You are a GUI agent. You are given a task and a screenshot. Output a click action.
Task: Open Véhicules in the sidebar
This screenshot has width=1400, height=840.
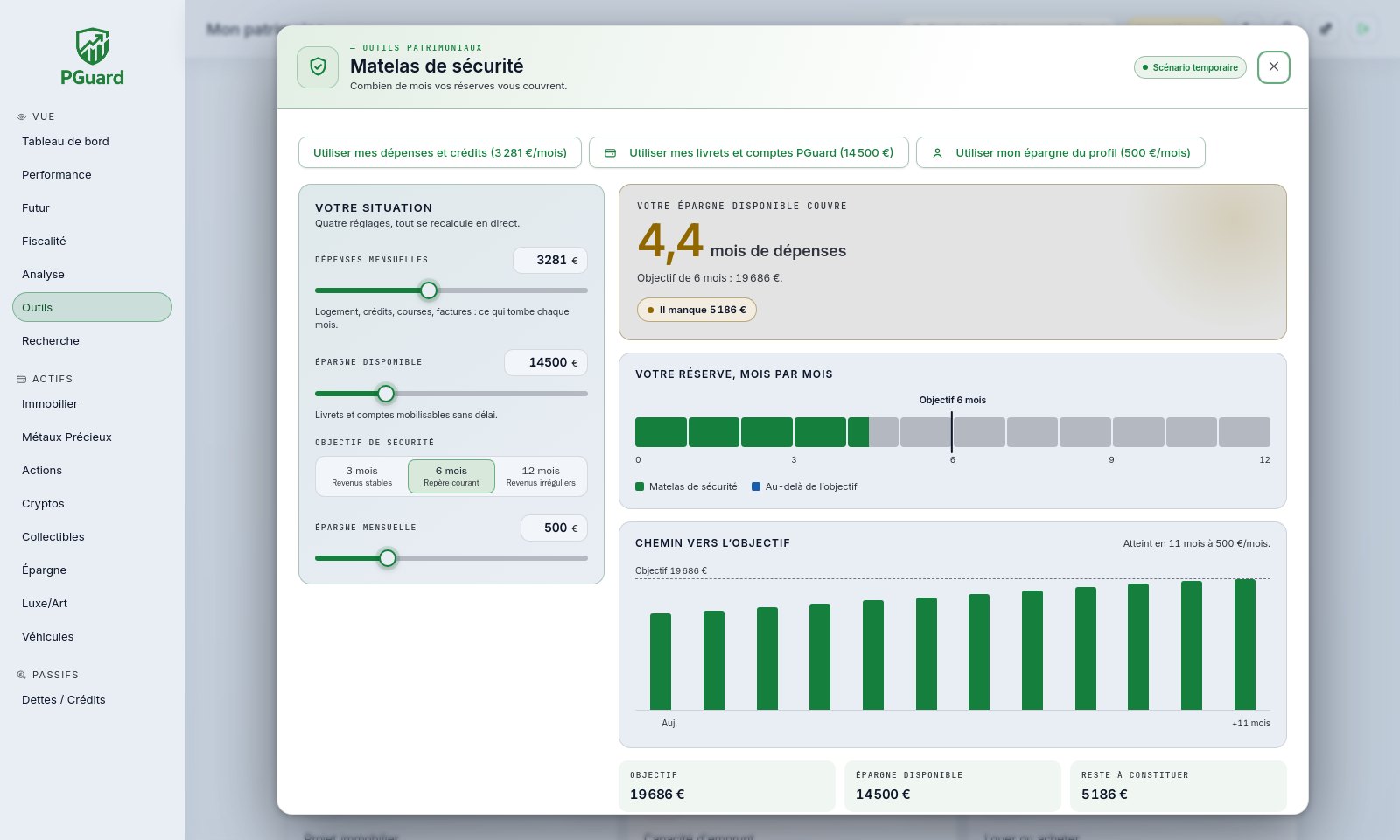tap(92, 637)
